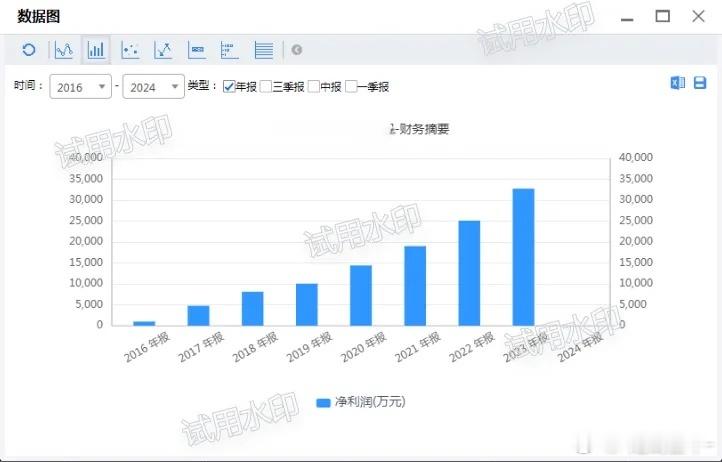Export chart data to Excel
This screenshot has height=462, width=722.
[x=677, y=83]
